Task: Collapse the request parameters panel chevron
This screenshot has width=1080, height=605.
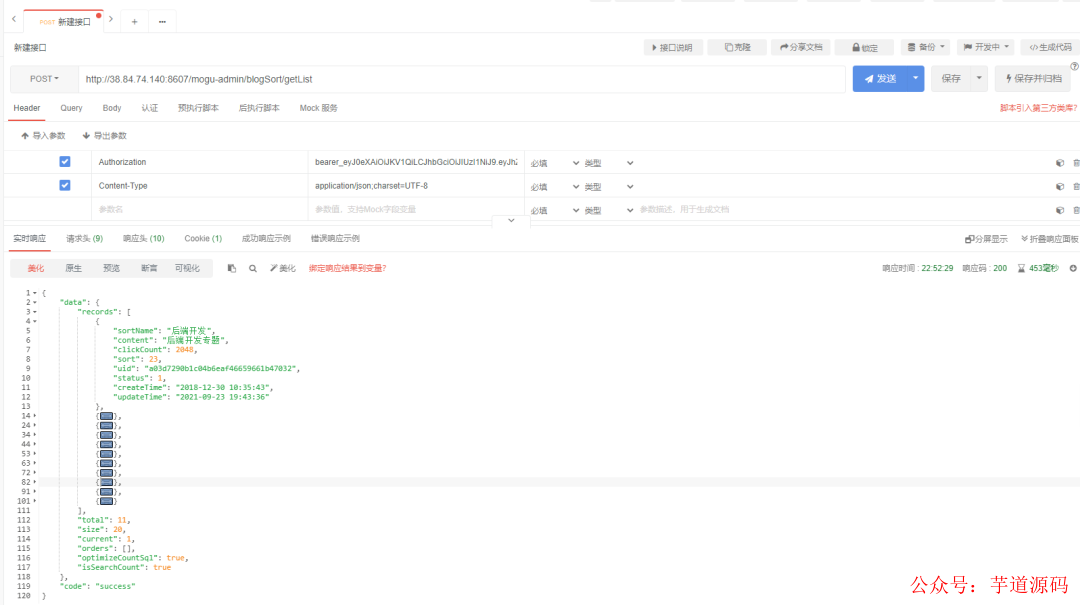Action: 511,221
